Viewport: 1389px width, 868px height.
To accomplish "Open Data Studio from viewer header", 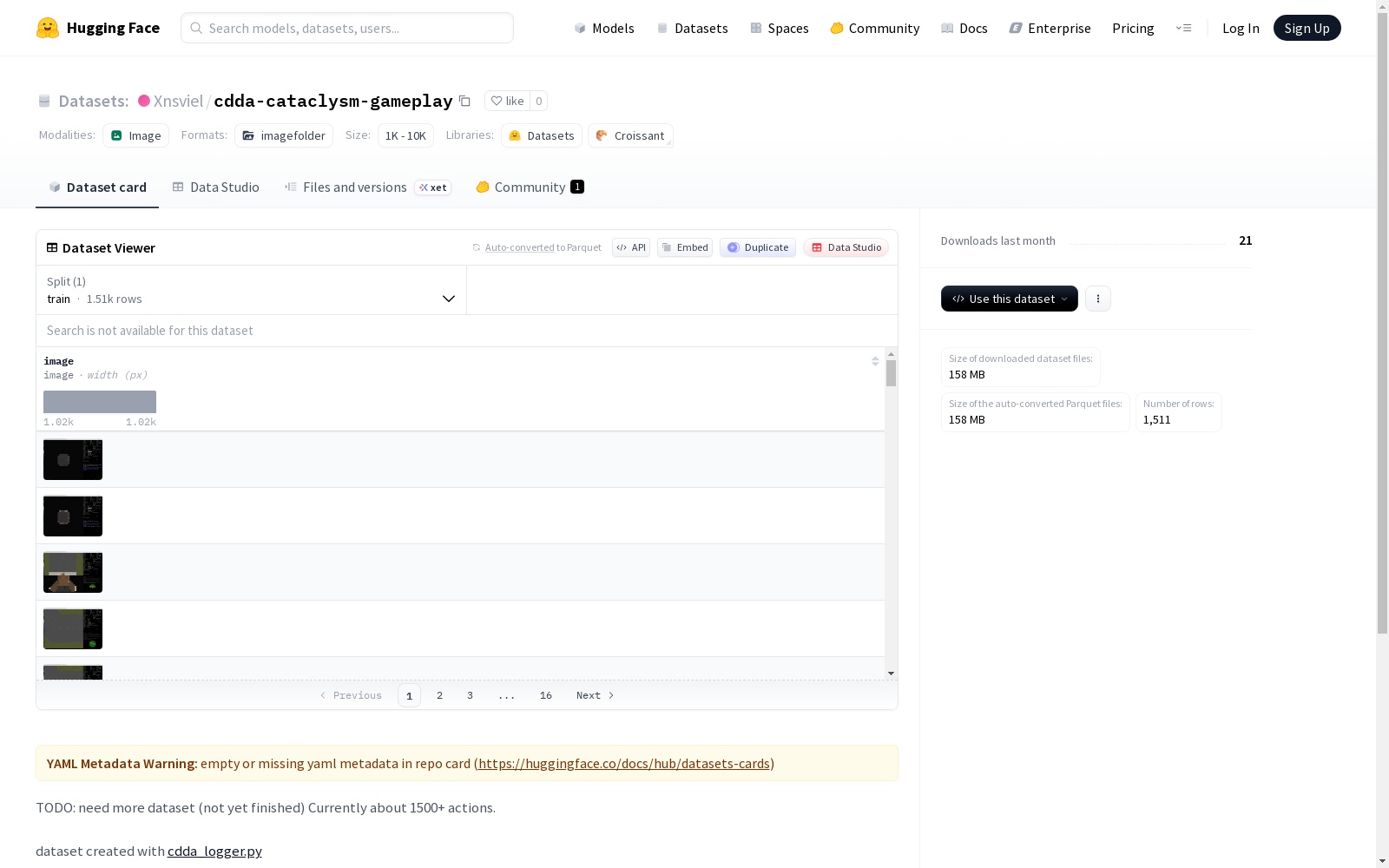I will 846,247.
